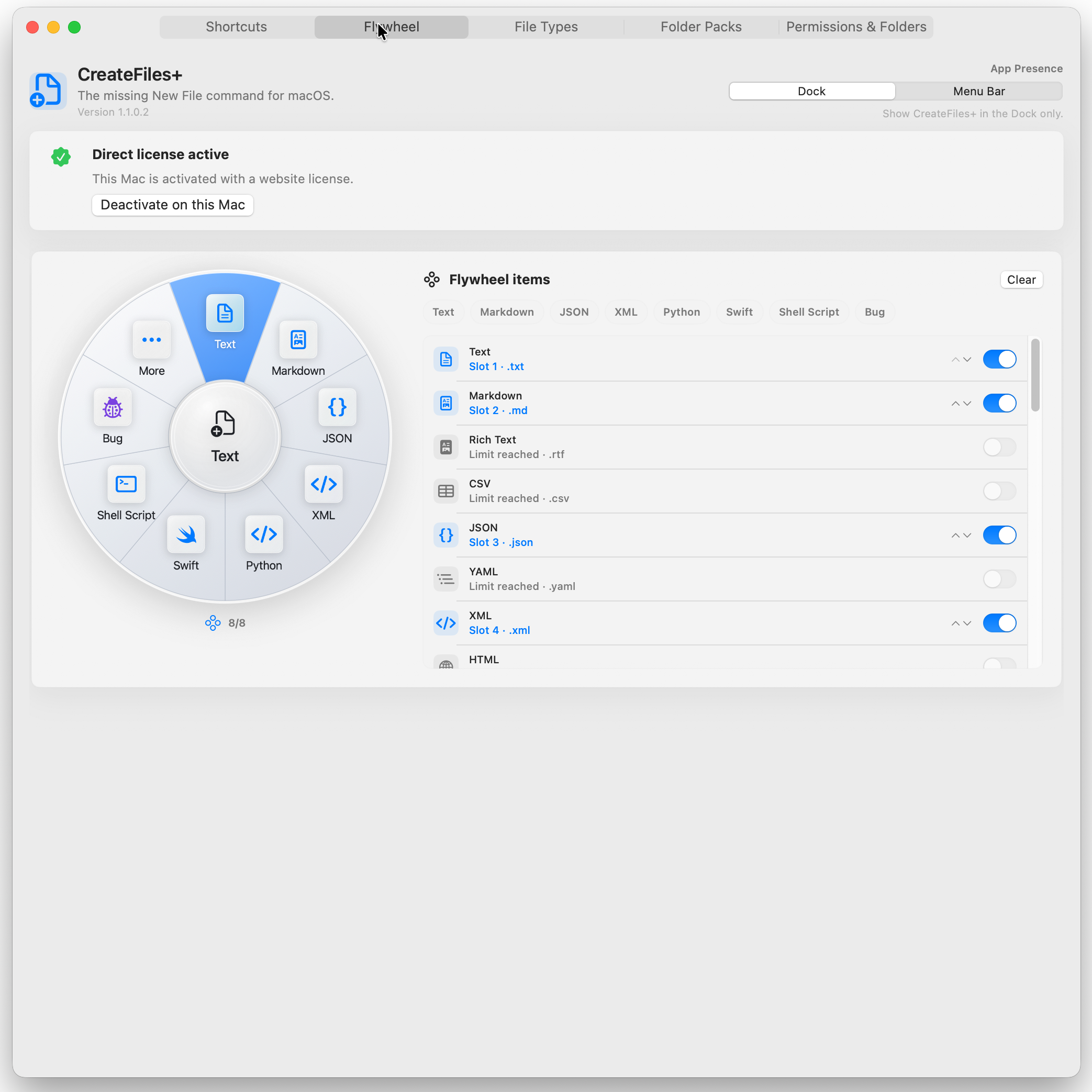Click the "Slot 3 · .json" label
This screenshot has height=1092, width=1092.
(x=500, y=542)
